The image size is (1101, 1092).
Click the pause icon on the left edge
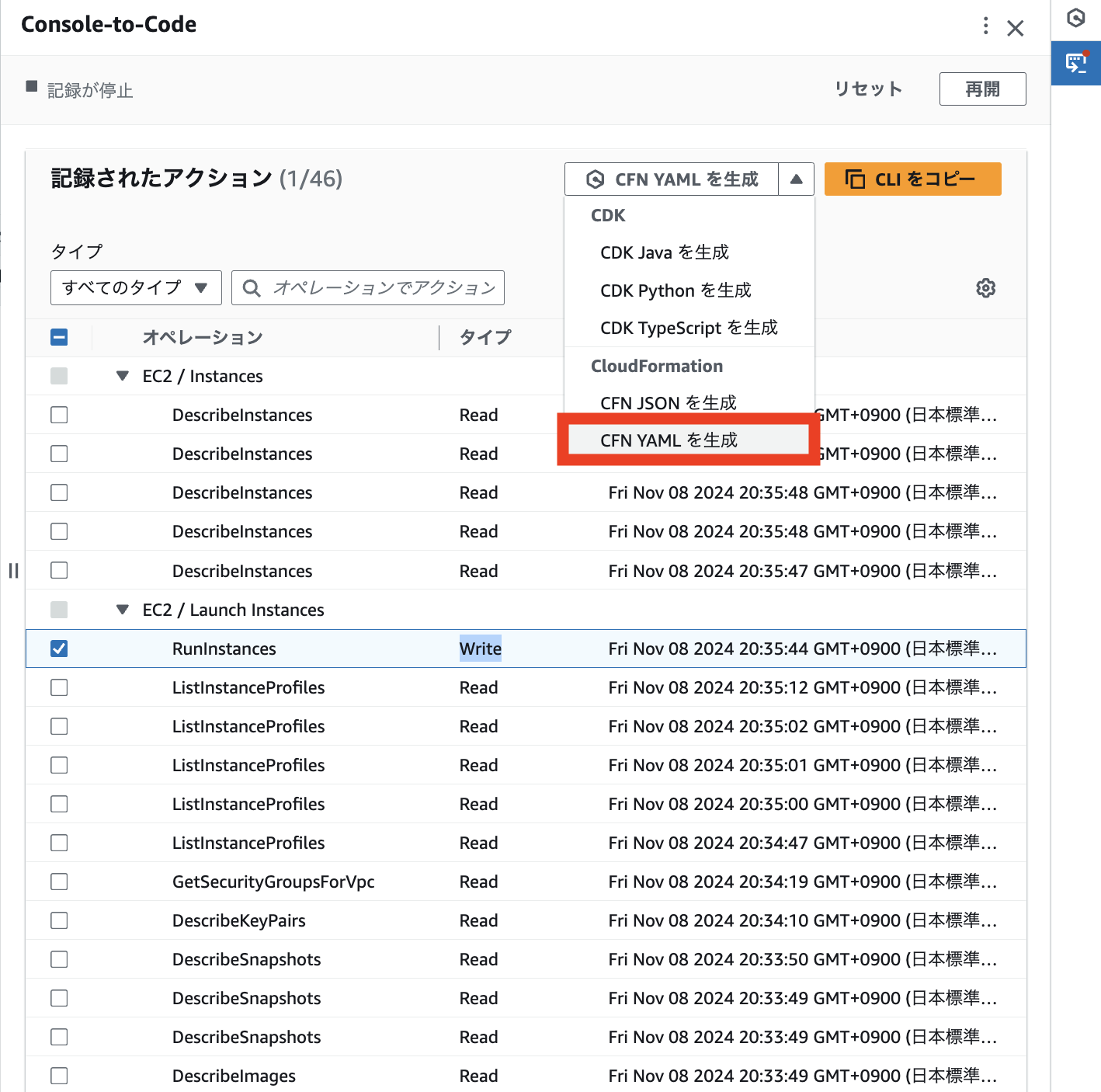pos(13,571)
